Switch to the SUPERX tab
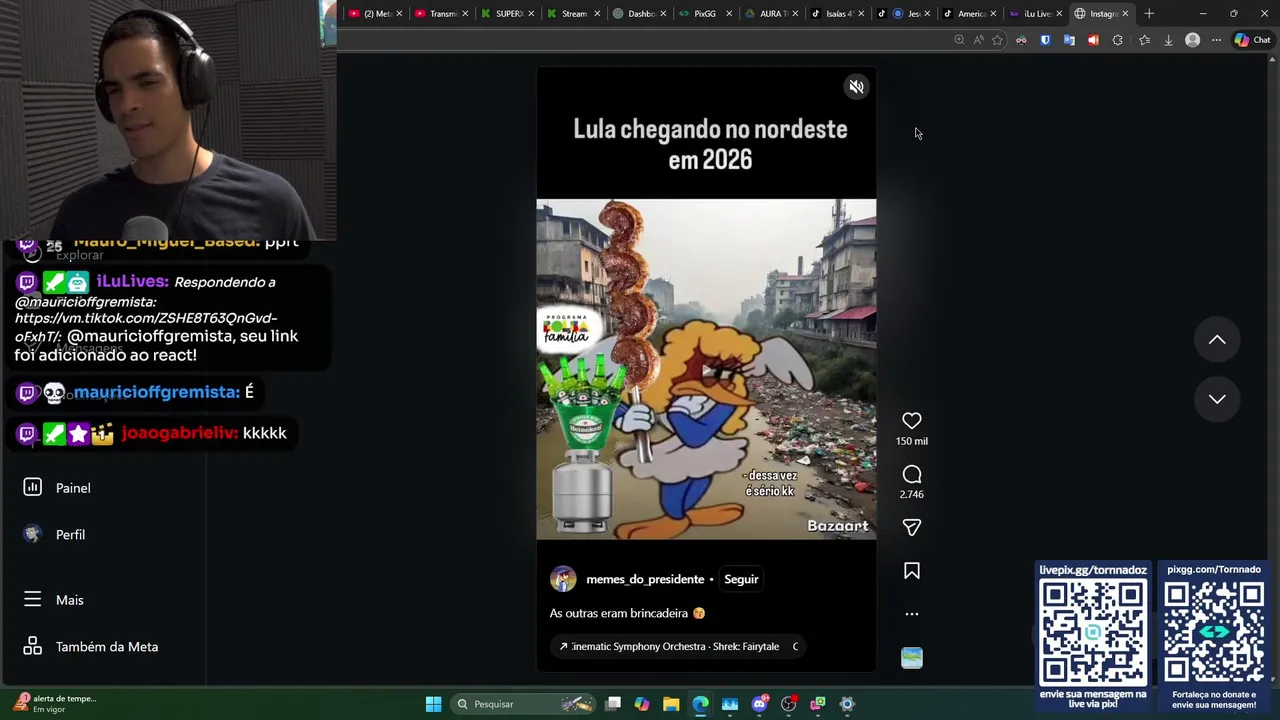1280x720 pixels. (x=508, y=14)
